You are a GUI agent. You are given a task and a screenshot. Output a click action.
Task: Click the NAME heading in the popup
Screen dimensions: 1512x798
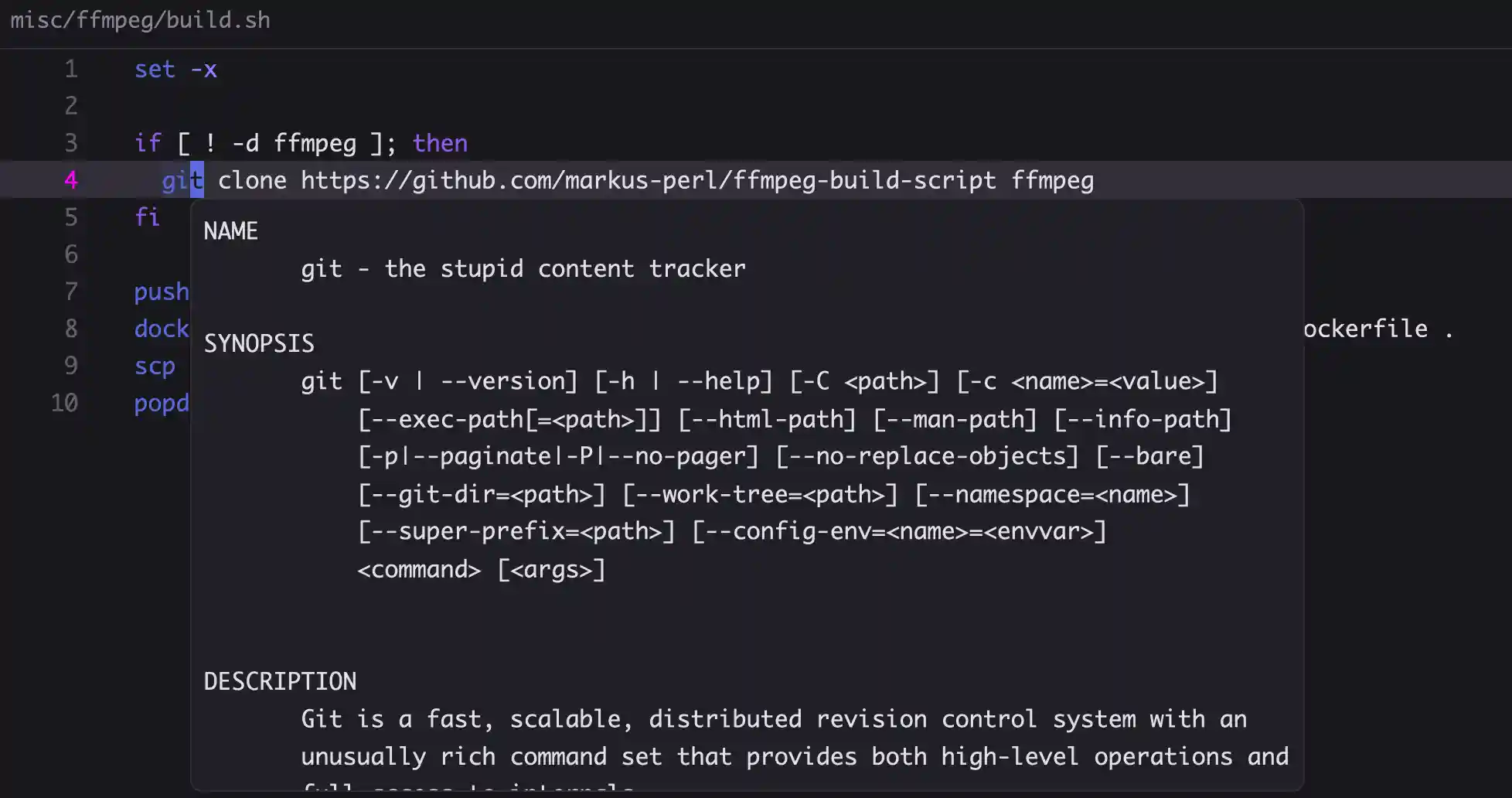click(x=230, y=230)
